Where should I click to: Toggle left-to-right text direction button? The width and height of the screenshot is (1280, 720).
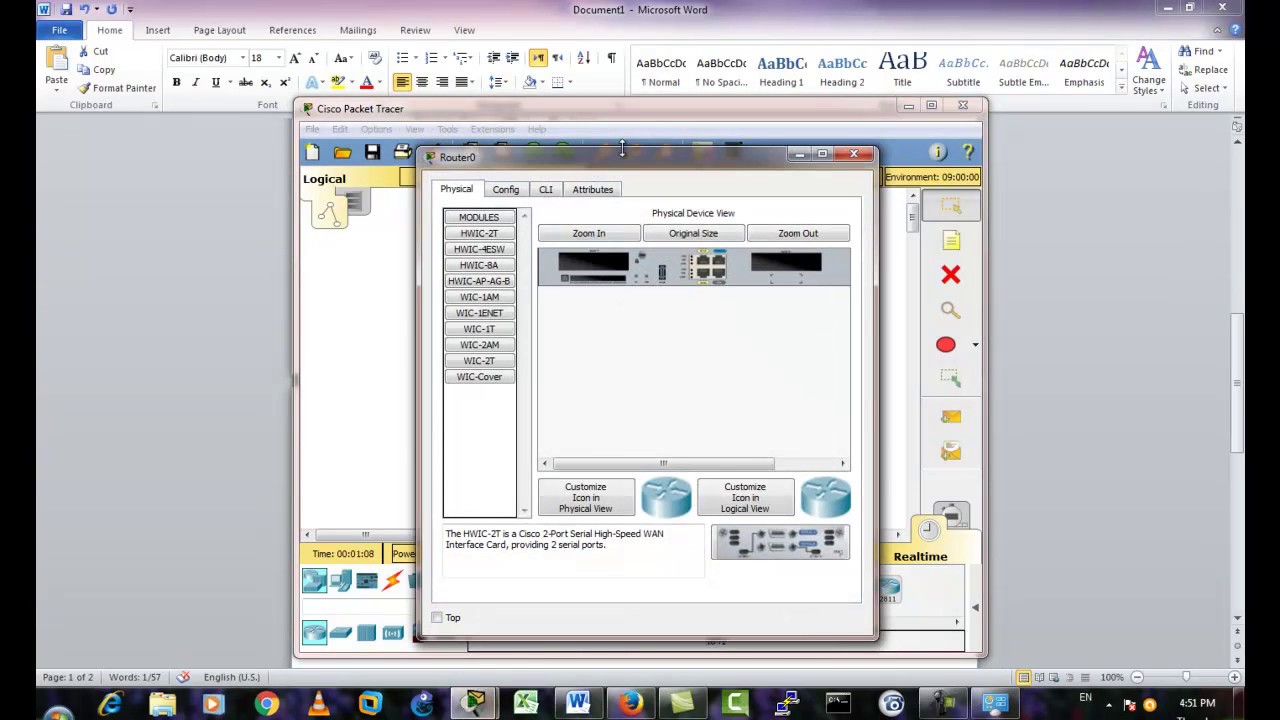point(538,58)
